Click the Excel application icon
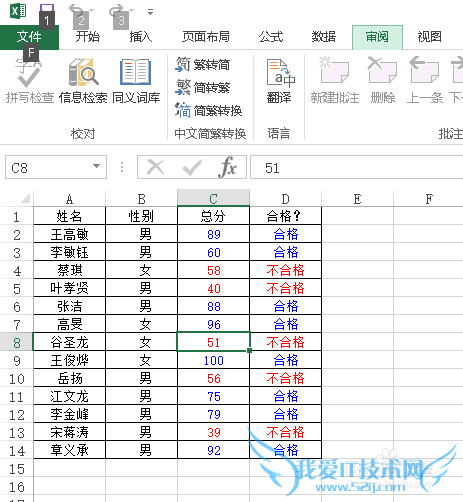Image resolution: width=463 pixels, height=502 pixels. click(18, 12)
